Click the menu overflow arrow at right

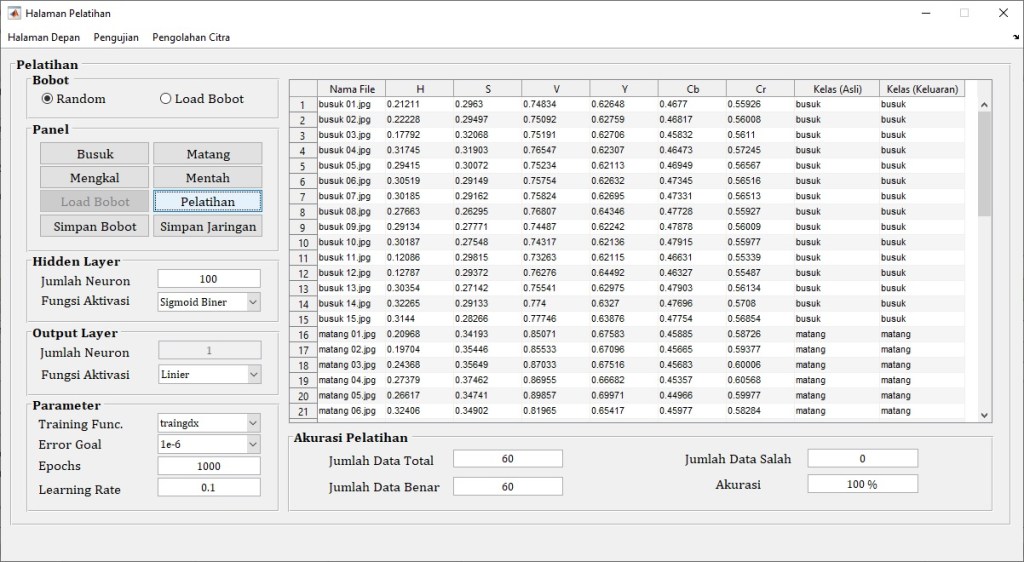[1016, 38]
